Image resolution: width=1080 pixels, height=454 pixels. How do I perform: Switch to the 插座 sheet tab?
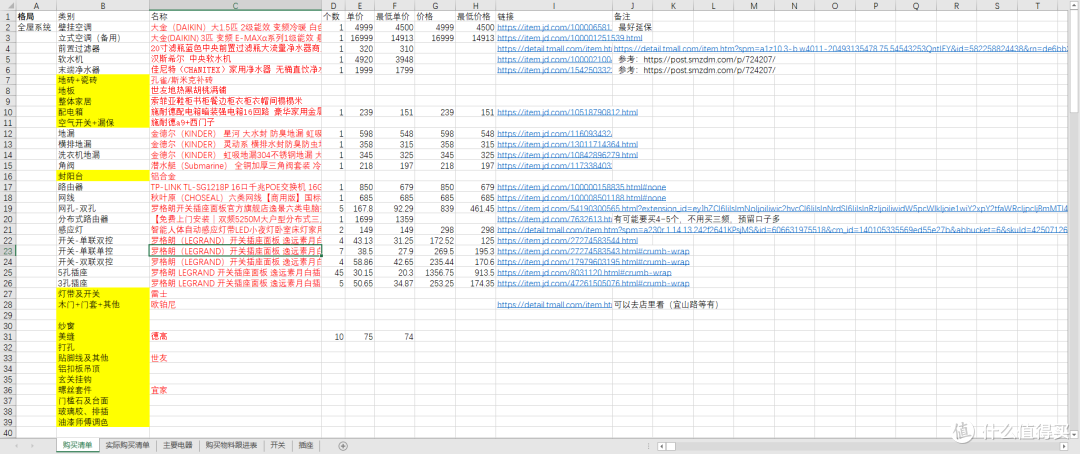click(307, 446)
